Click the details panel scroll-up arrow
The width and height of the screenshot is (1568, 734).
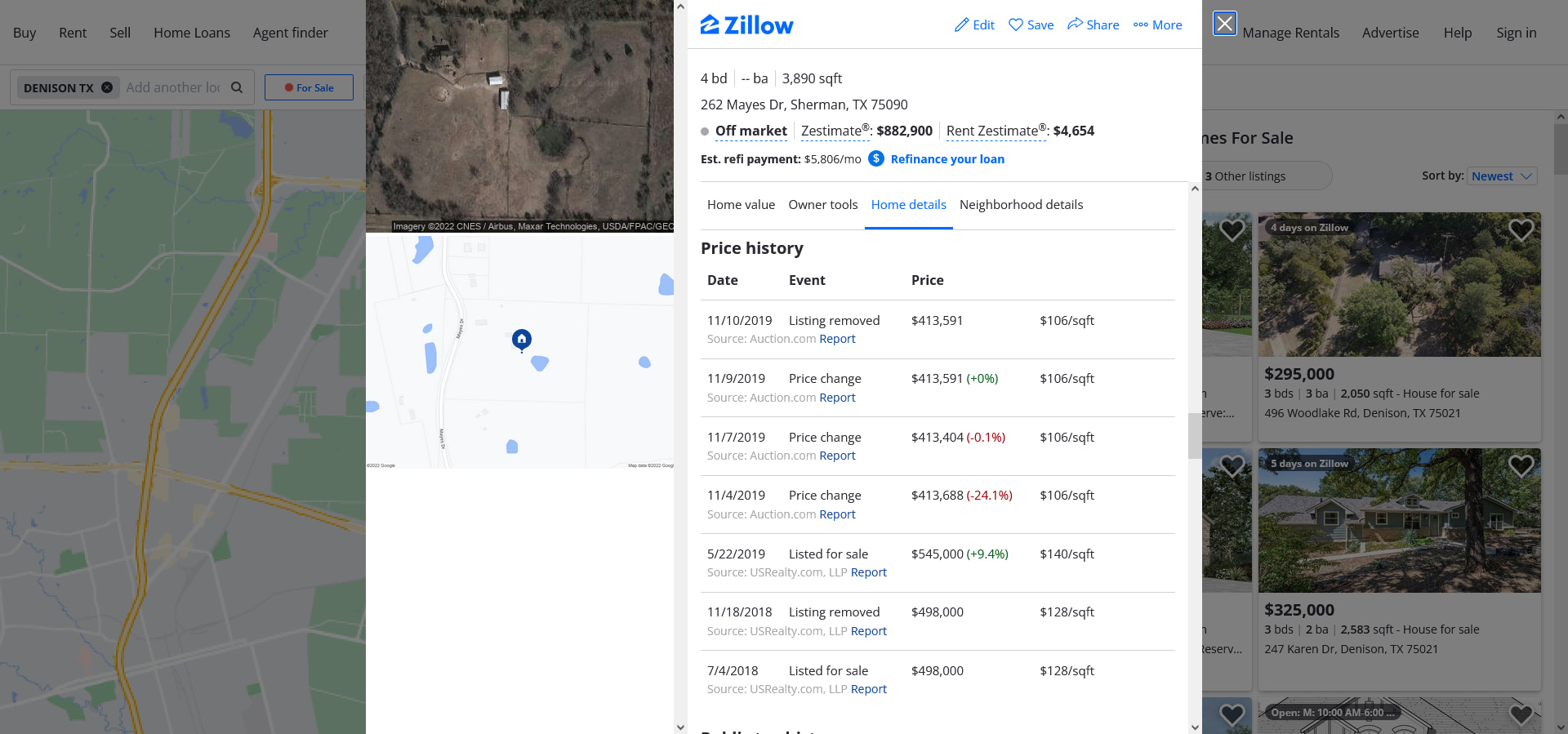(1195, 189)
